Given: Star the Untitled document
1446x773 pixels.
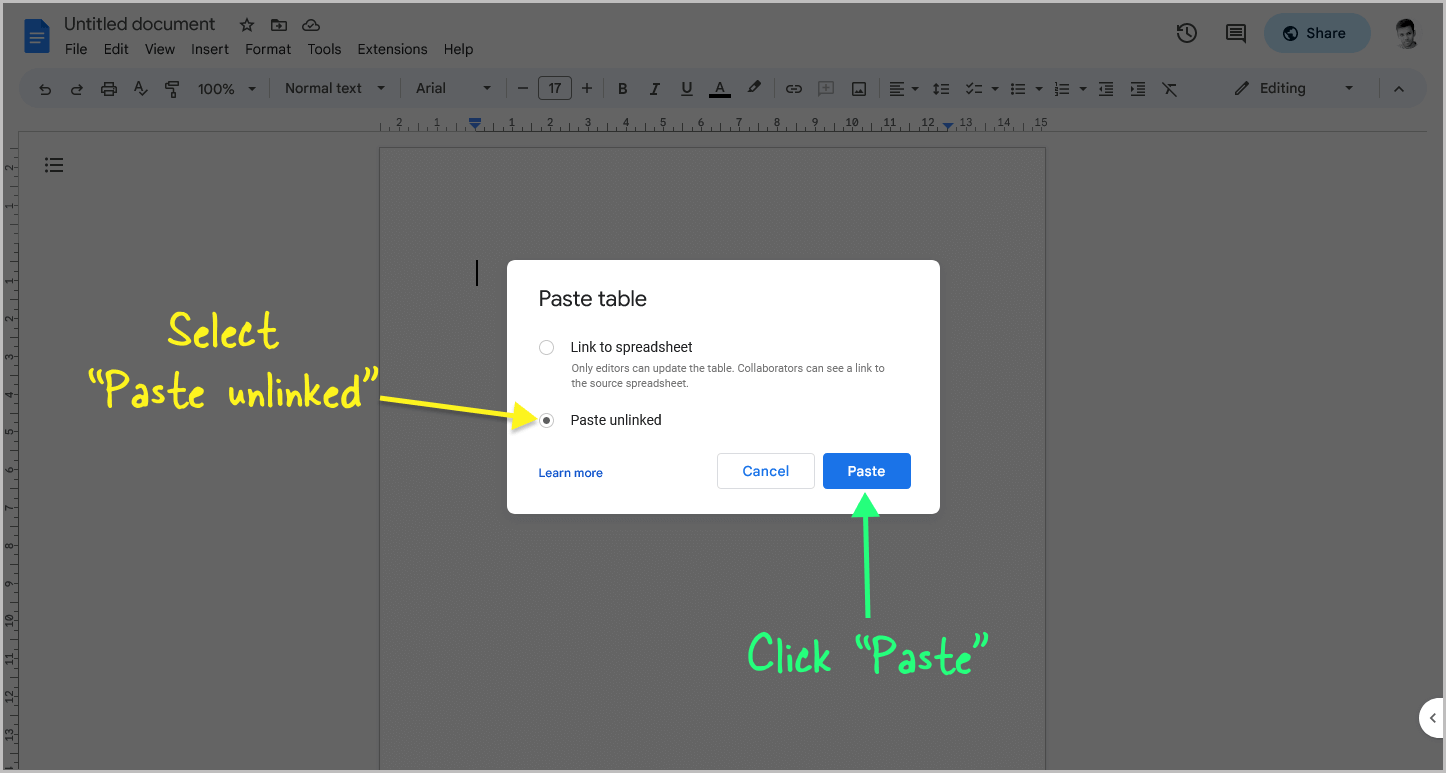Looking at the screenshot, I should coord(247,25).
